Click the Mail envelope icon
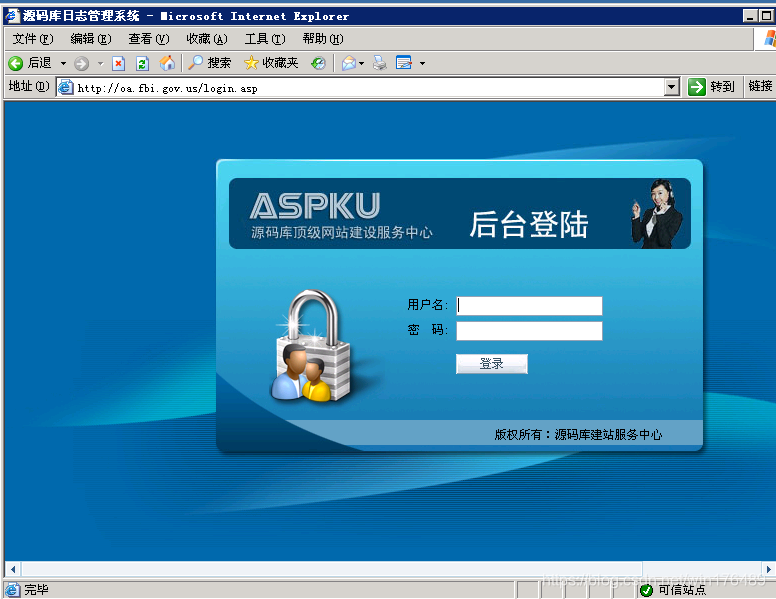 pos(349,63)
